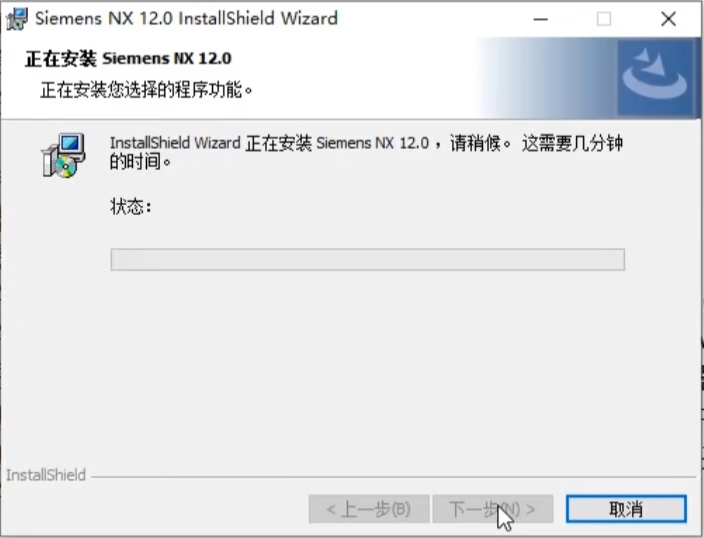
Task: Click the disabled 下一步(N) next button
Action: [x=493, y=509]
